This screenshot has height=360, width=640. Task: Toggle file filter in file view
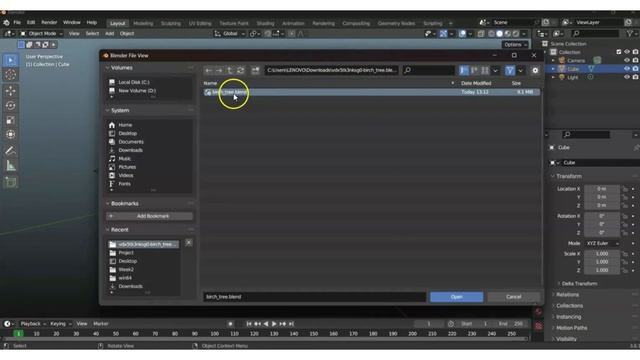510,71
